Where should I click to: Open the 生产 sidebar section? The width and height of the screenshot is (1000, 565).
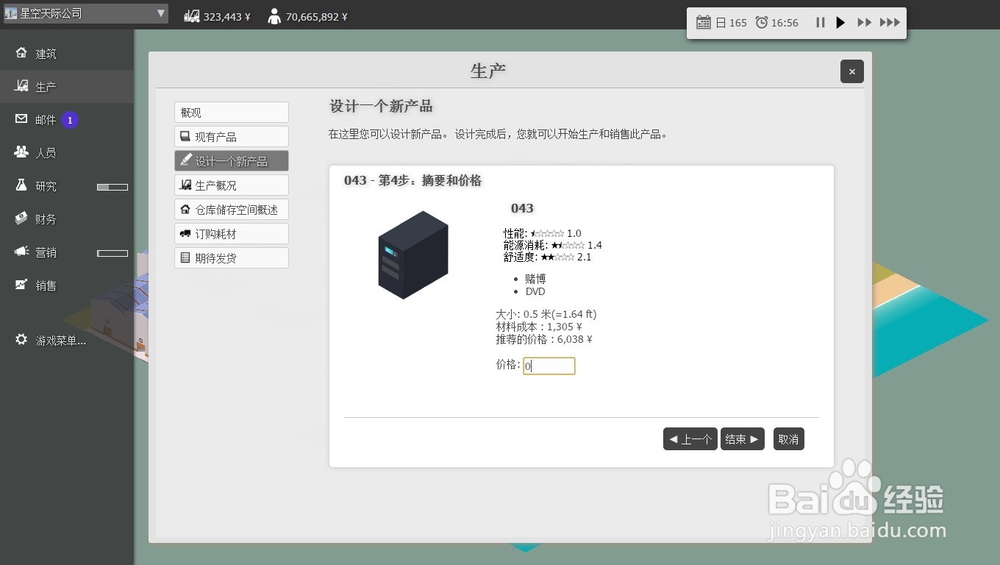pos(67,87)
